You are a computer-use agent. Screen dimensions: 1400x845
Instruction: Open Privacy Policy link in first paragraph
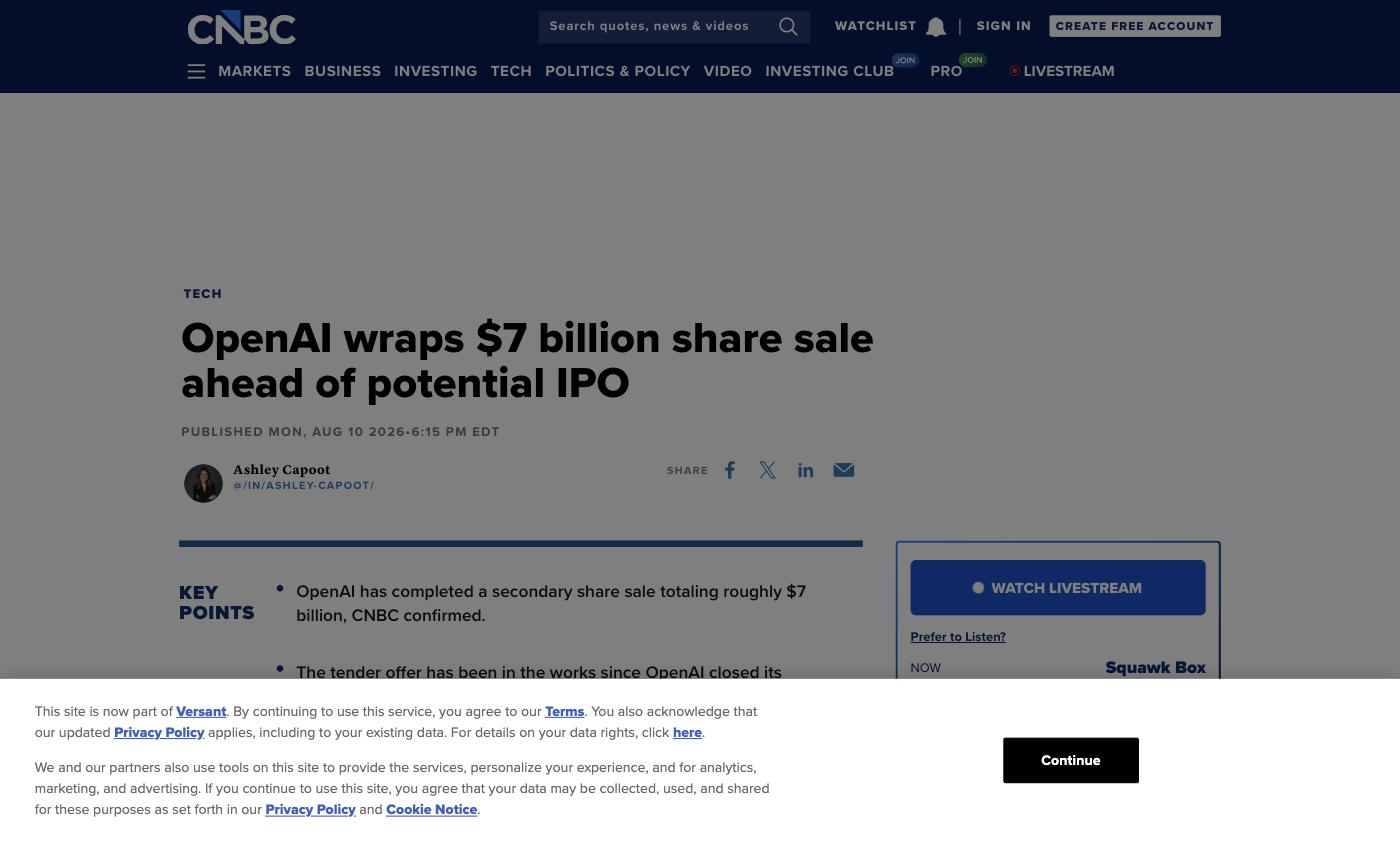pyautogui.click(x=159, y=733)
